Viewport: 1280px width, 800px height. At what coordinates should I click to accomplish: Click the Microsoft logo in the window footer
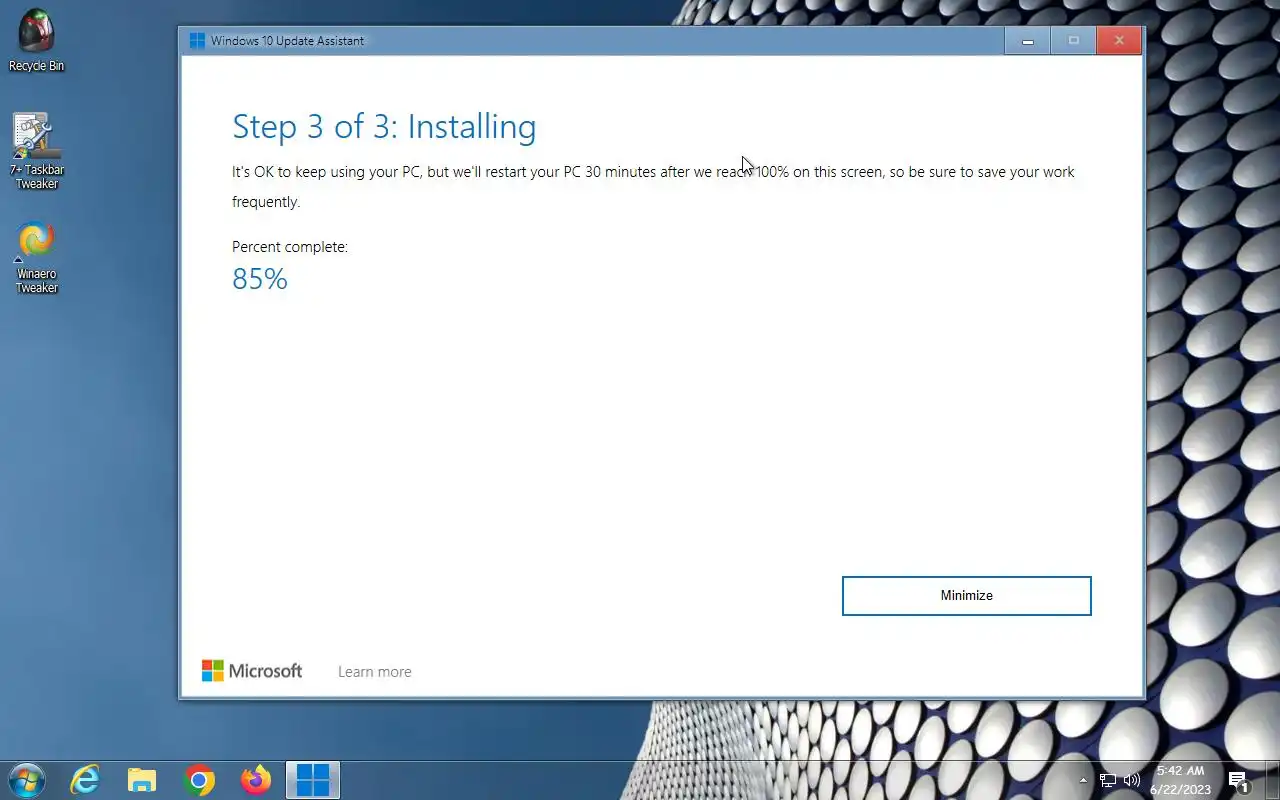252,671
